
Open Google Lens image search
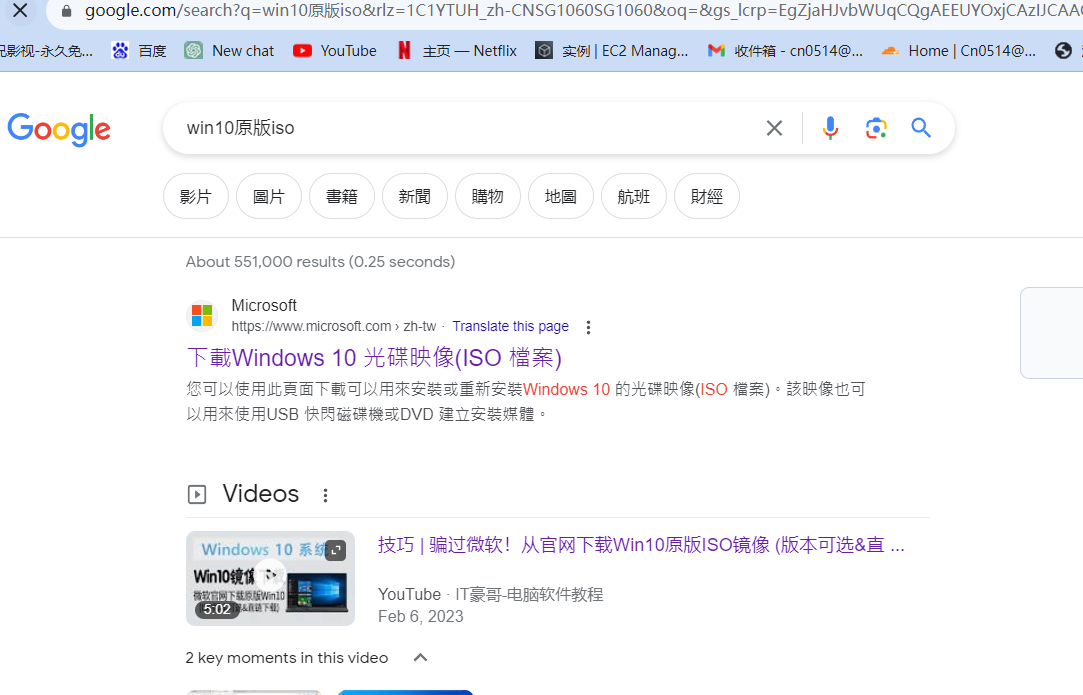pos(876,128)
